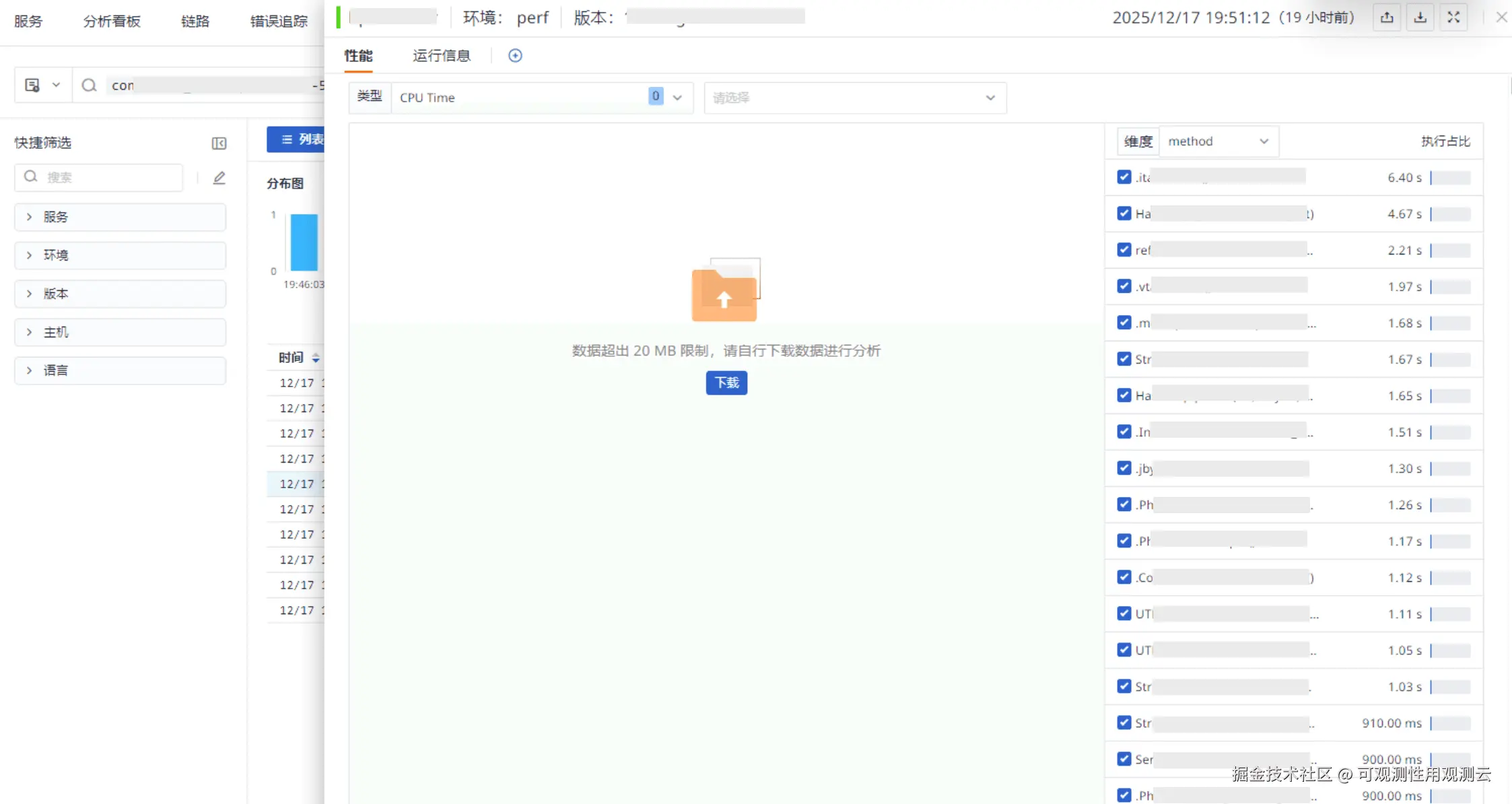Open the method dimension dropdown
Image resolution: width=1512 pixels, height=804 pixels.
tap(1218, 141)
